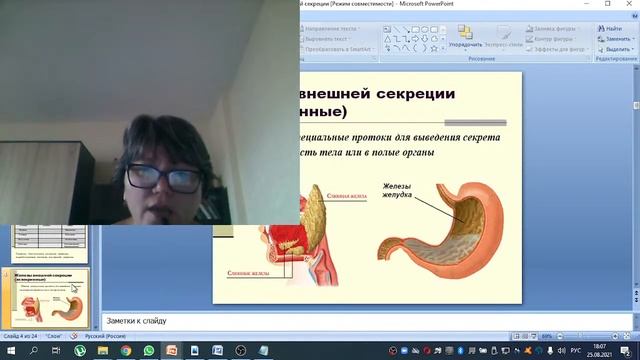Viewport: 640px width, 360px height.
Task: Choose the down arrow shape
Action: click(x=424, y=39)
